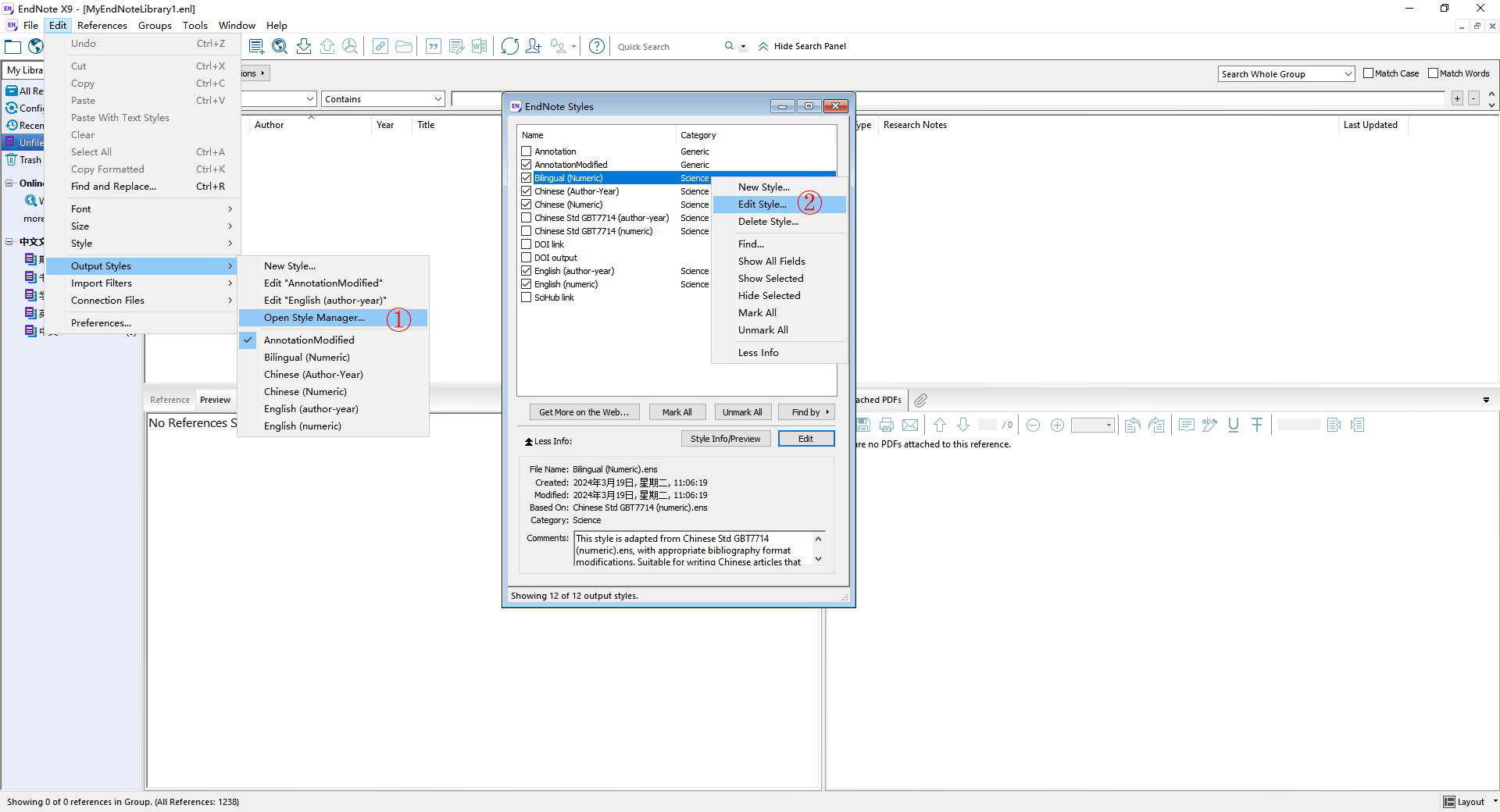The height and width of the screenshot is (812, 1500).
Task: Click the PDF sticky note comment icon
Action: [1187, 425]
